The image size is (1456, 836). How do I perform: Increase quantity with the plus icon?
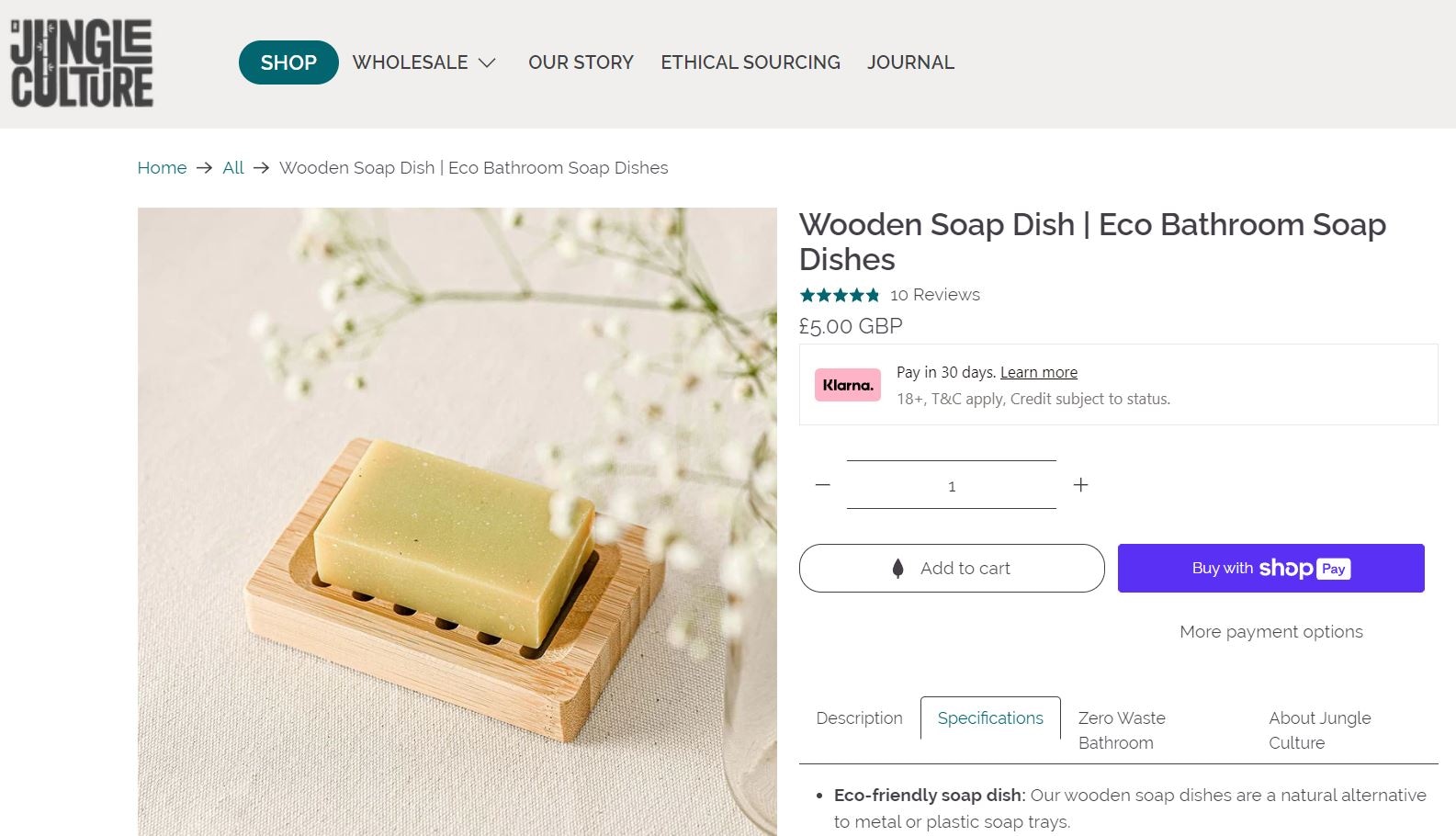tap(1080, 485)
